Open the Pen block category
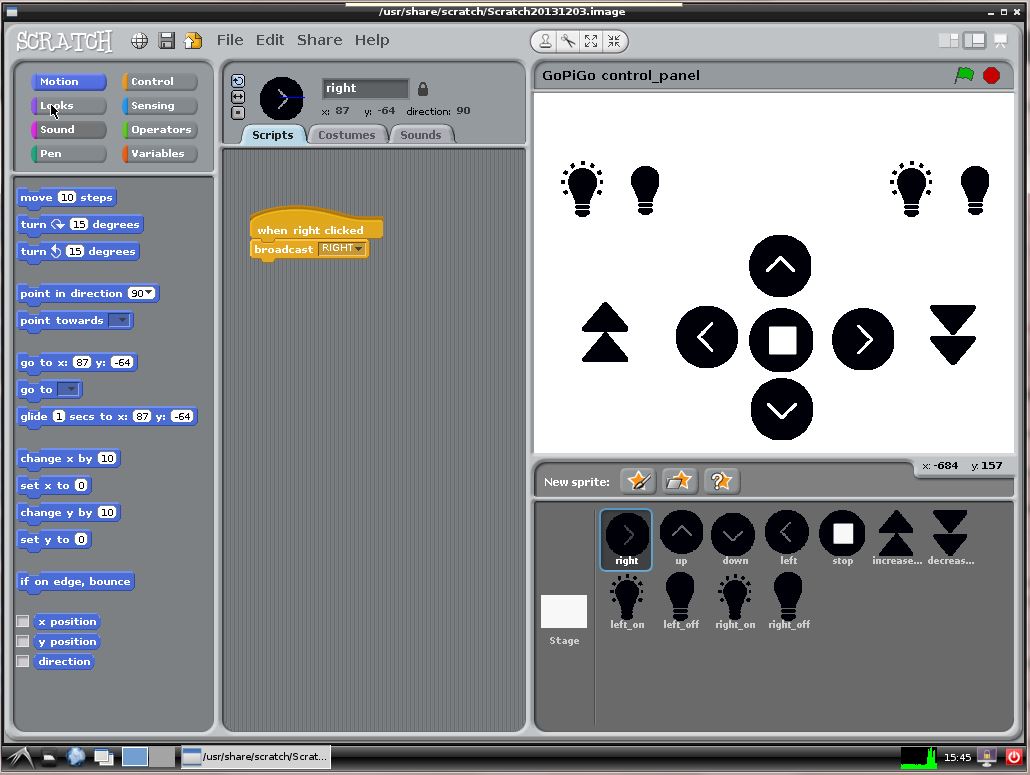1030x775 pixels. [68, 154]
